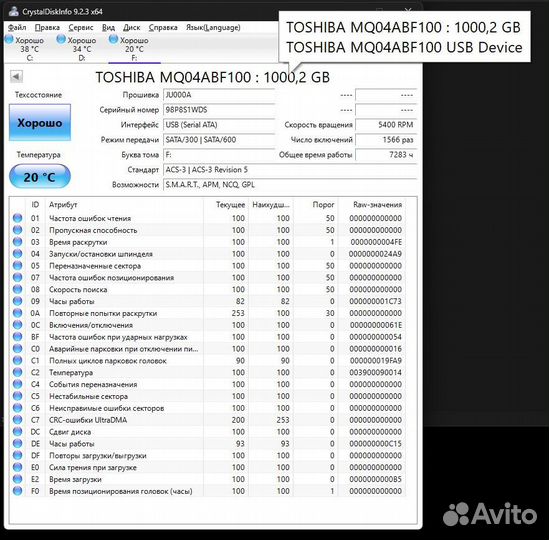Viewport: 549px width, 540px height.
Task: Click the Стандарт field ACS-3 Revision 5
Action: pos(290,170)
